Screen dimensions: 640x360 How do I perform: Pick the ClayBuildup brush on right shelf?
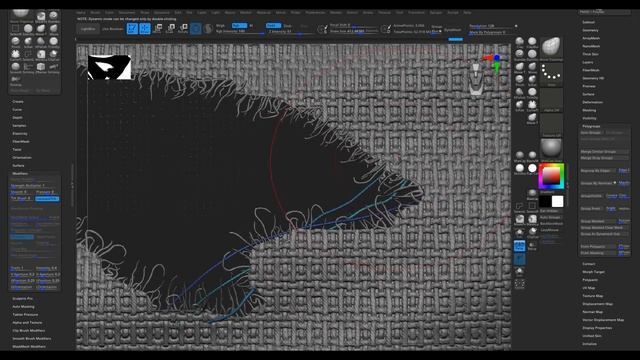pyautogui.click(x=532, y=42)
